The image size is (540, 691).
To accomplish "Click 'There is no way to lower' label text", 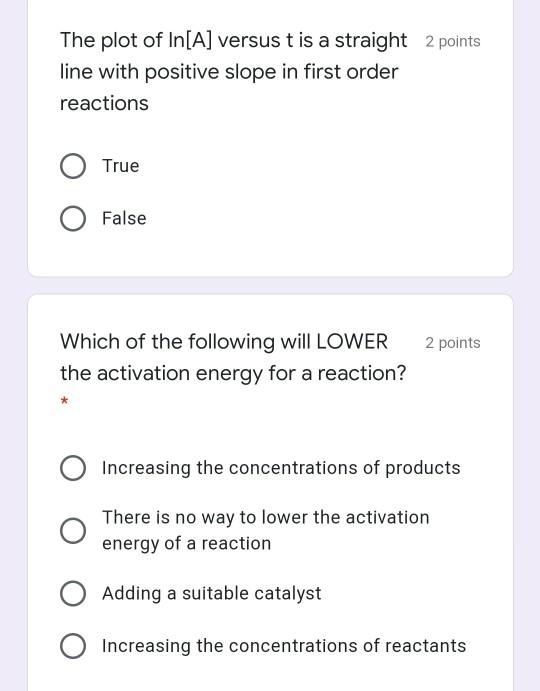I will point(266,531).
